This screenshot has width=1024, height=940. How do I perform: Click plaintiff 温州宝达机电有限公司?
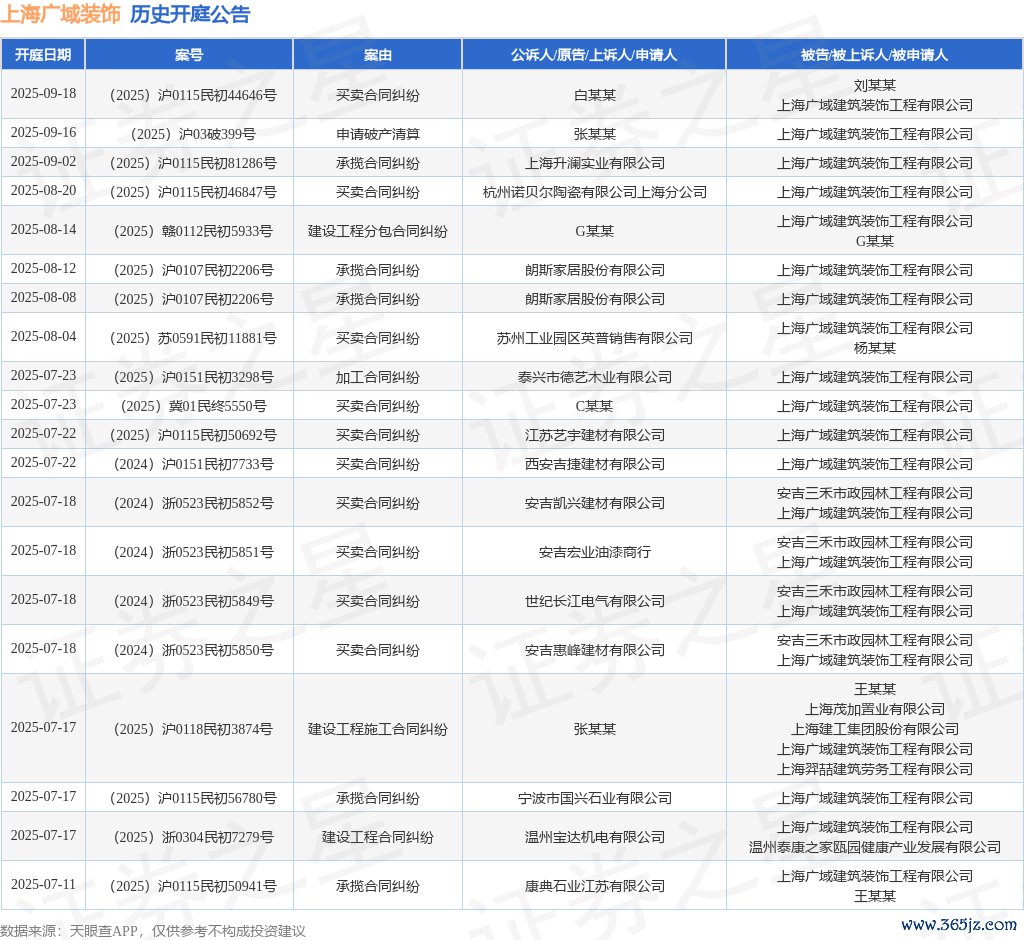point(594,837)
